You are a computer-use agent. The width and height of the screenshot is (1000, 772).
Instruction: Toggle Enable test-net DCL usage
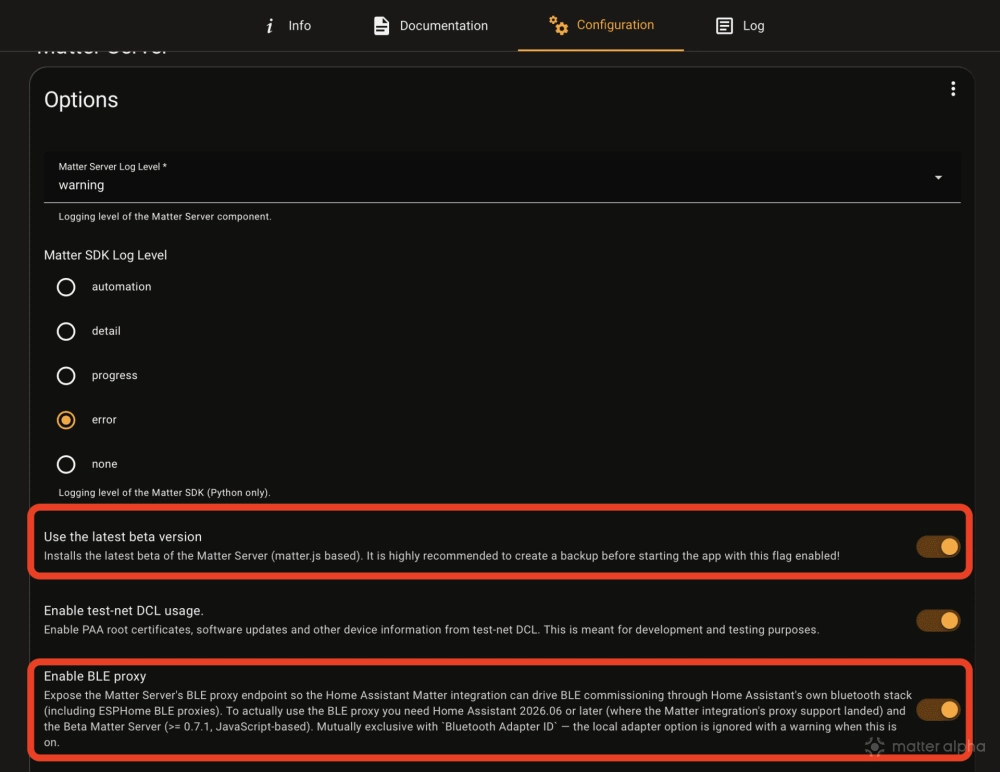(x=938, y=620)
